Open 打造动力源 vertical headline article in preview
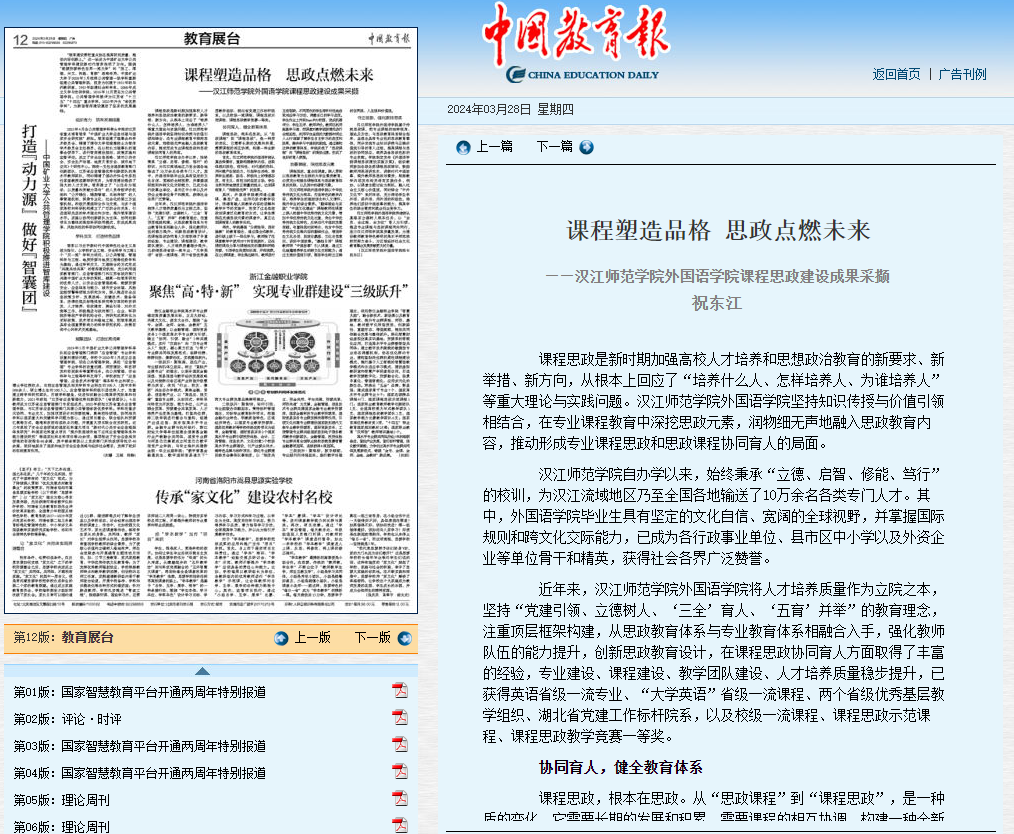Image resolution: width=1014 pixels, height=834 pixels. [x=30, y=220]
